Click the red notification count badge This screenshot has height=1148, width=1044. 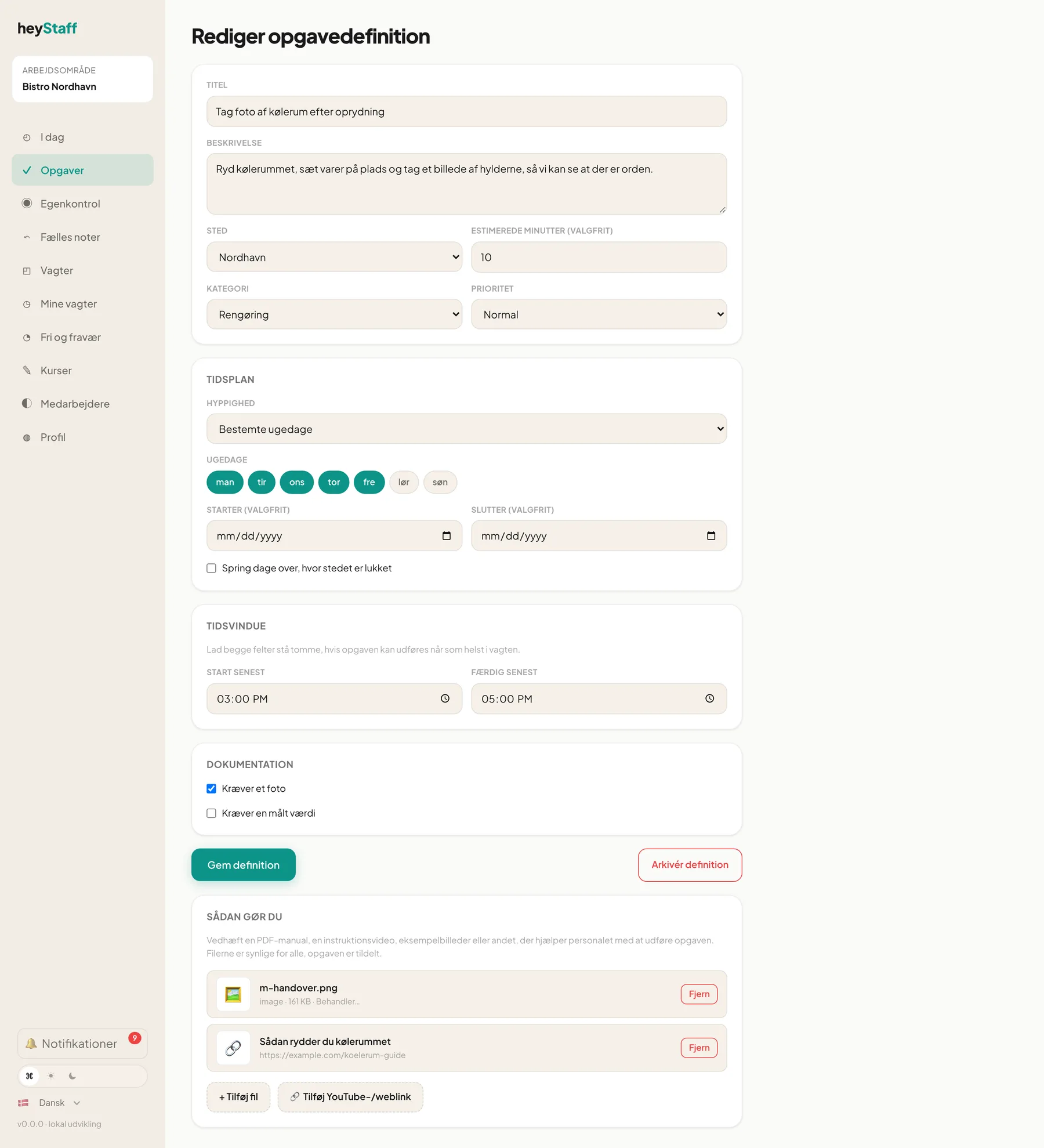(135, 1038)
